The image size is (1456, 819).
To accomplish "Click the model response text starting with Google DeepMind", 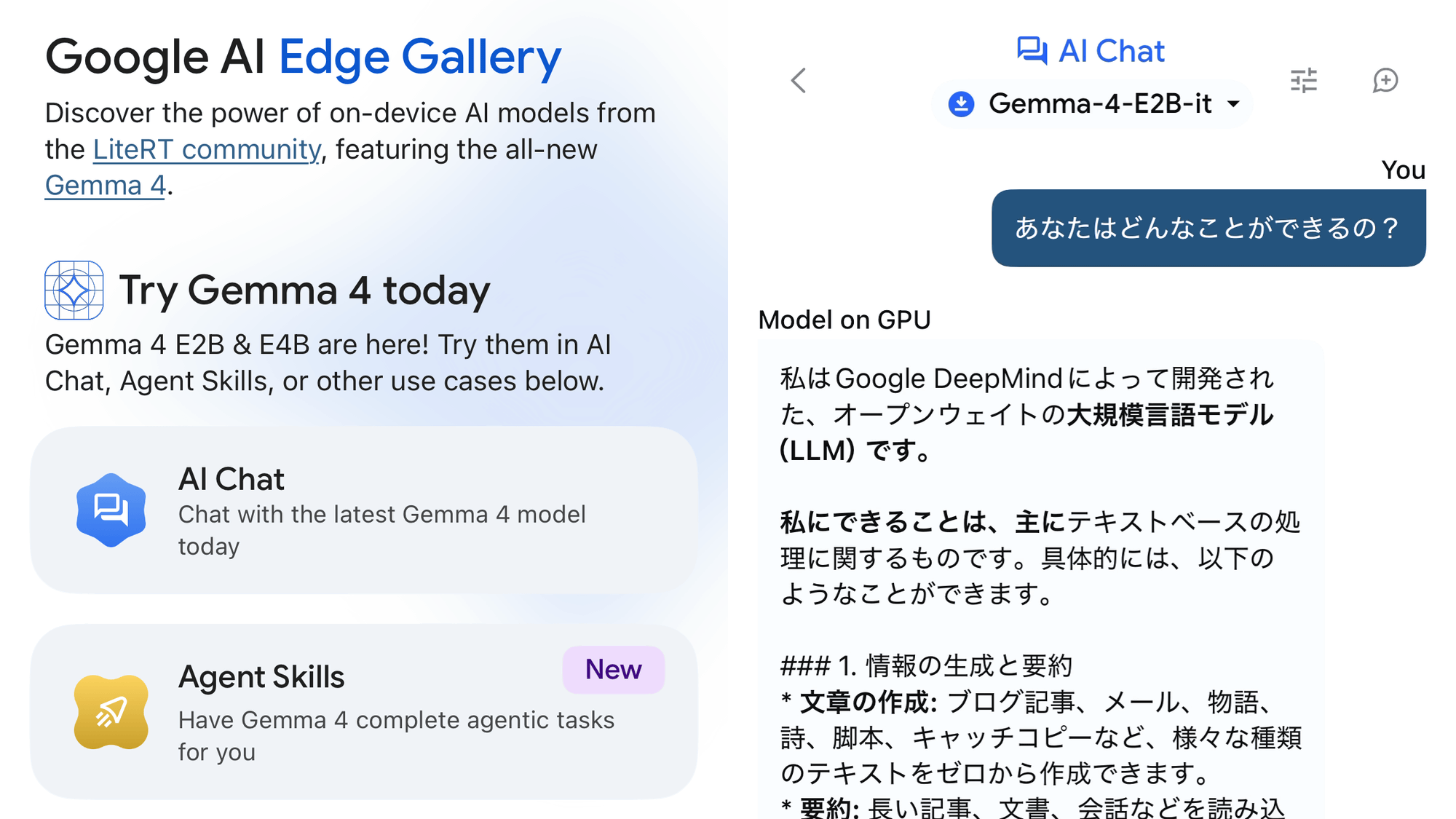I will 1026,414.
